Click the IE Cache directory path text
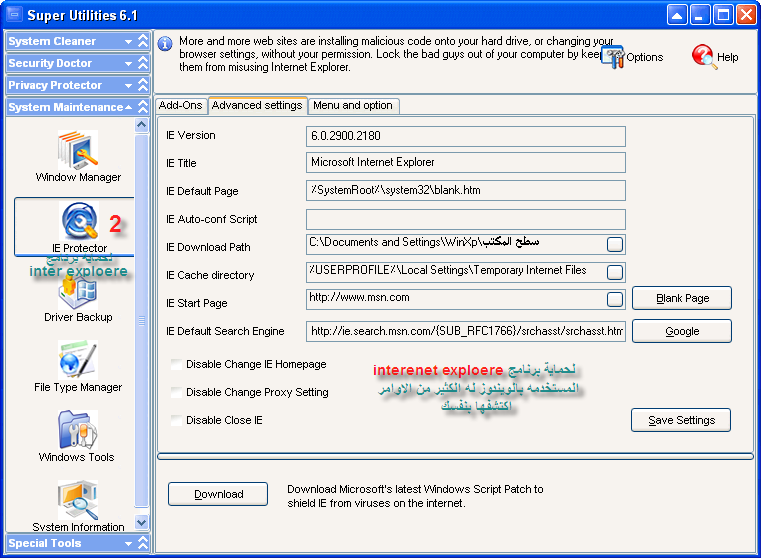This screenshot has height=558, width=761. pos(447,270)
